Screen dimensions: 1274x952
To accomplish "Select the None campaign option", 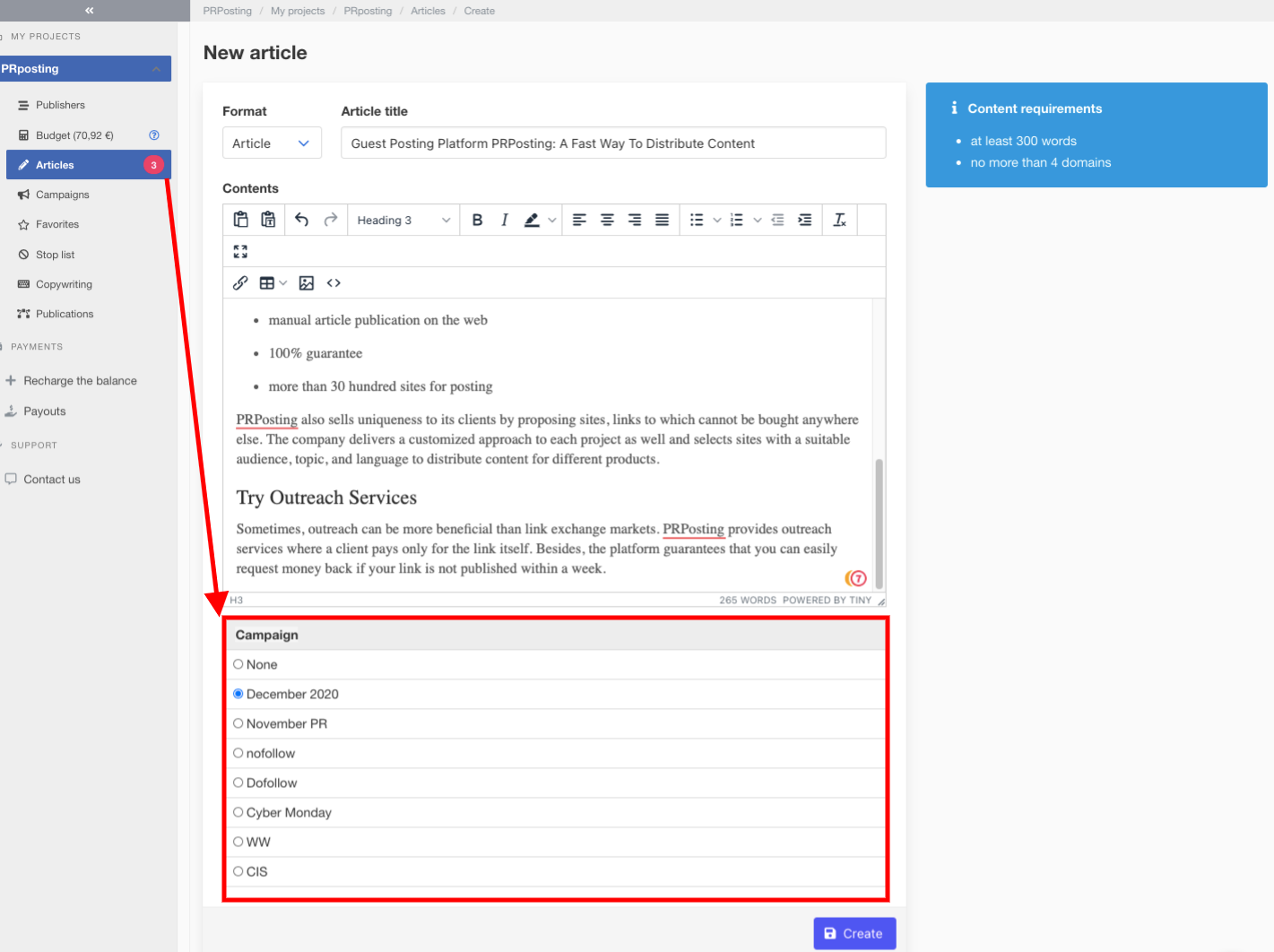I will (x=238, y=664).
